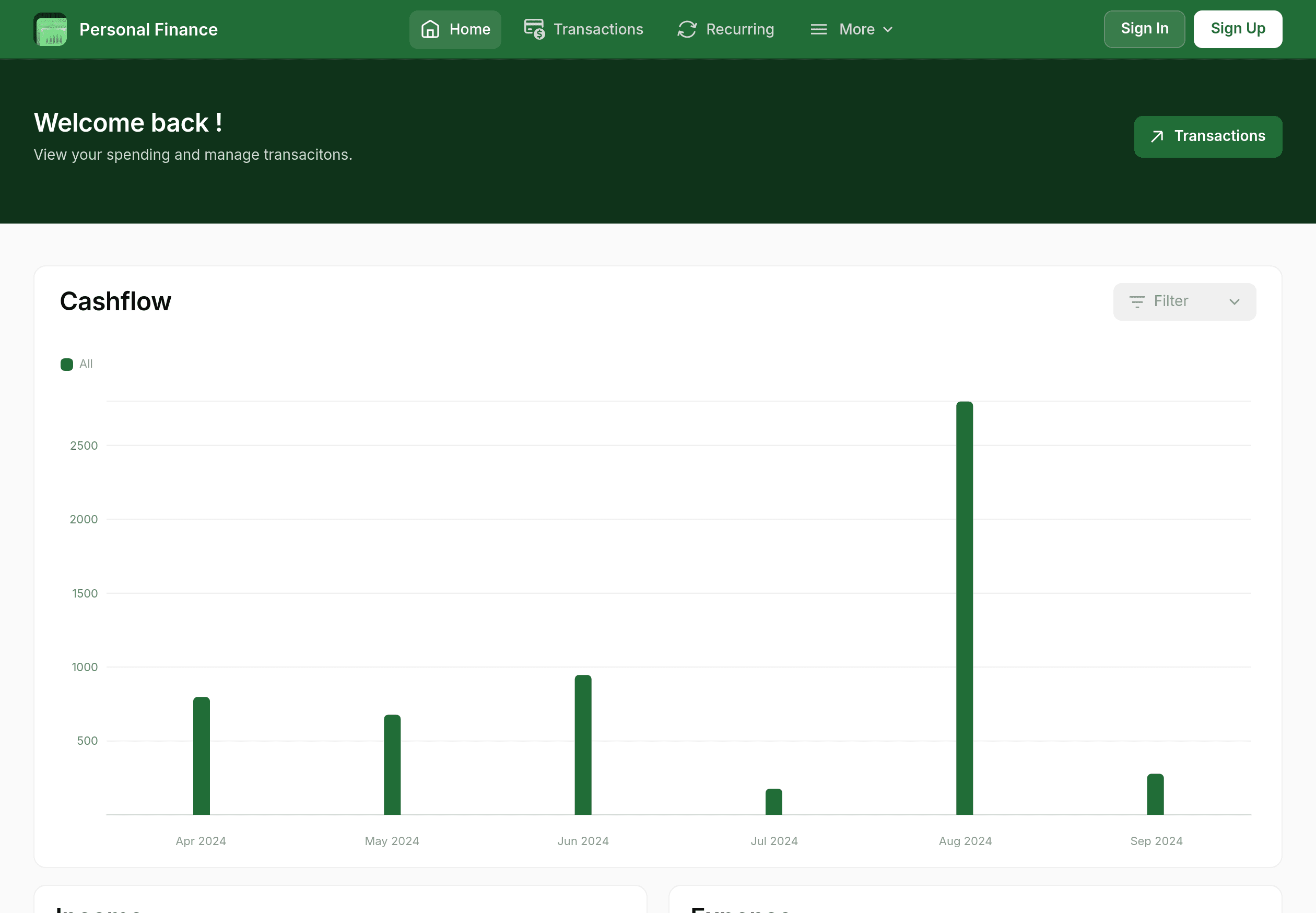Select the May 2024 bar

tap(392, 765)
